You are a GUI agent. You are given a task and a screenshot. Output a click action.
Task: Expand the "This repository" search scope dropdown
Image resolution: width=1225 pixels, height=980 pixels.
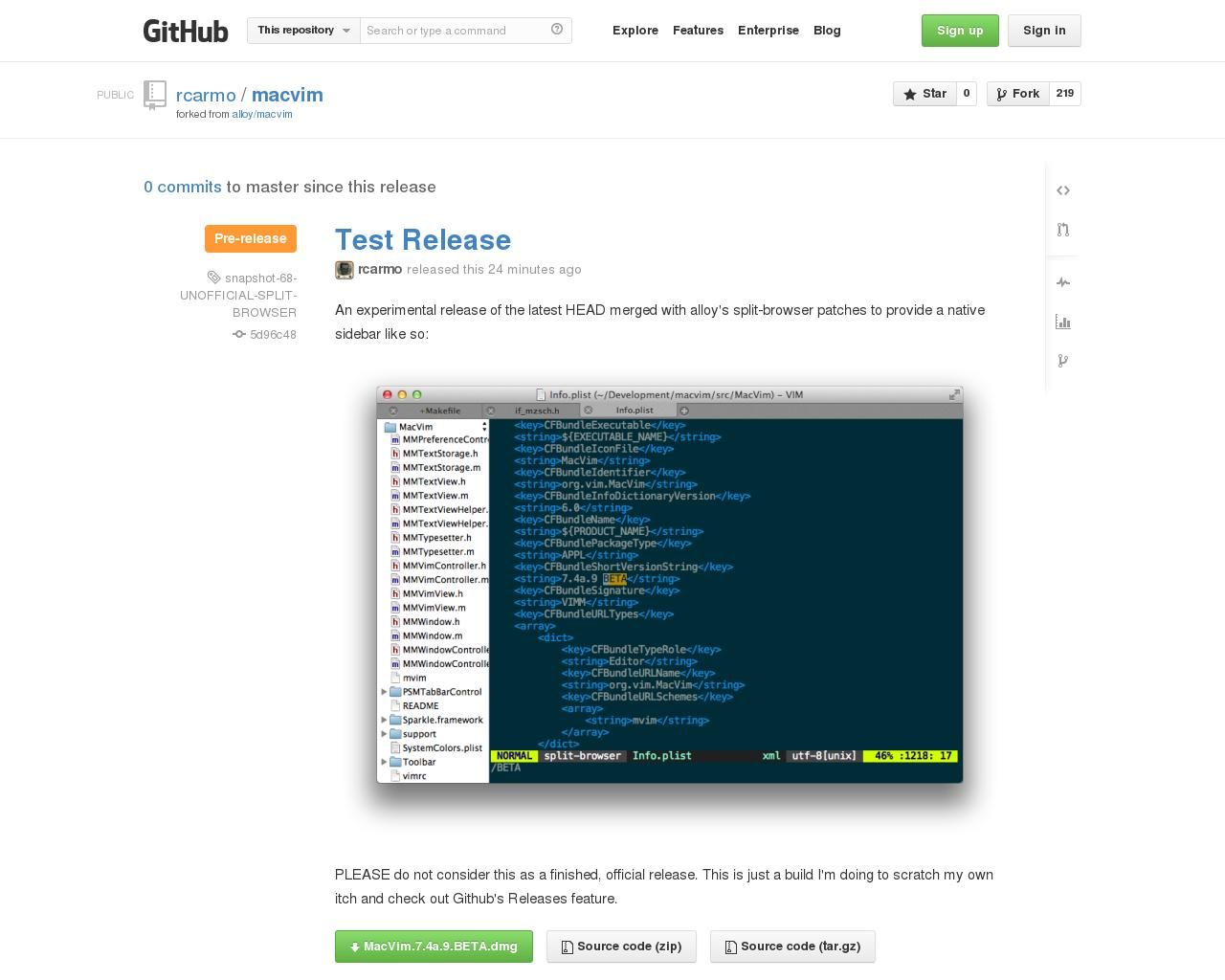(x=303, y=31)
